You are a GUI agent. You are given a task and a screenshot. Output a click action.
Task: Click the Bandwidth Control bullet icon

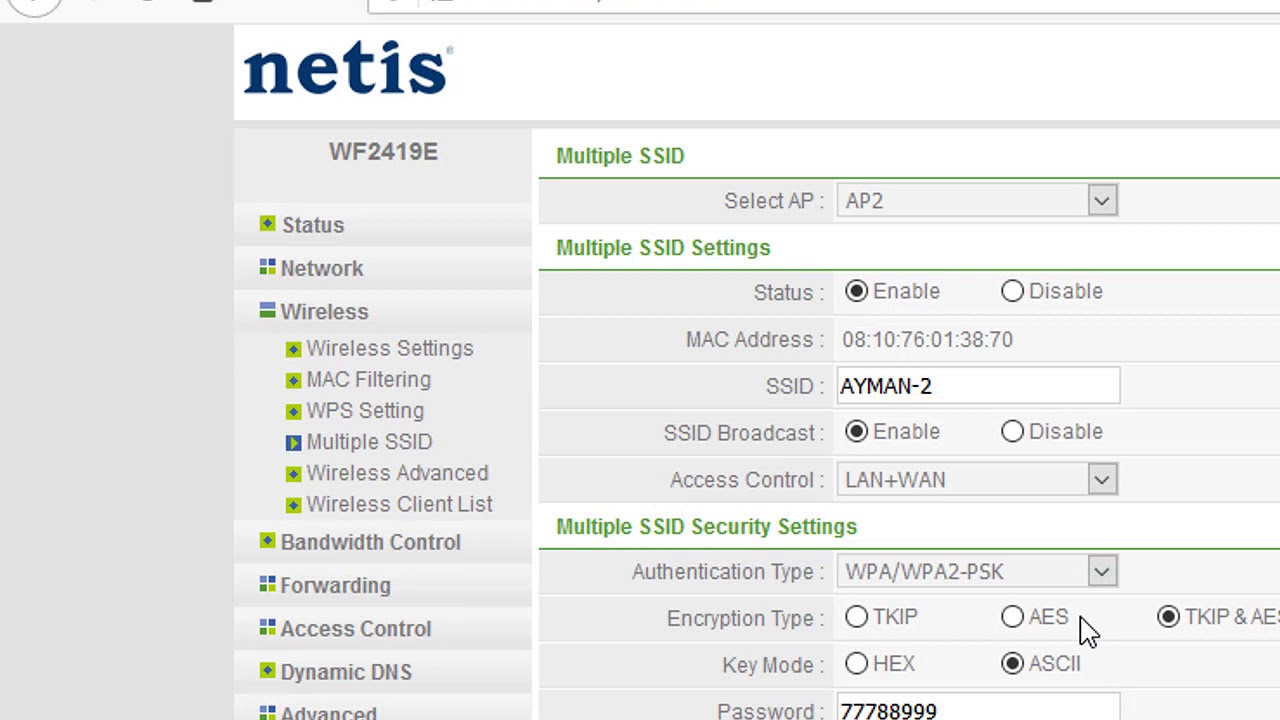point(267,540)
